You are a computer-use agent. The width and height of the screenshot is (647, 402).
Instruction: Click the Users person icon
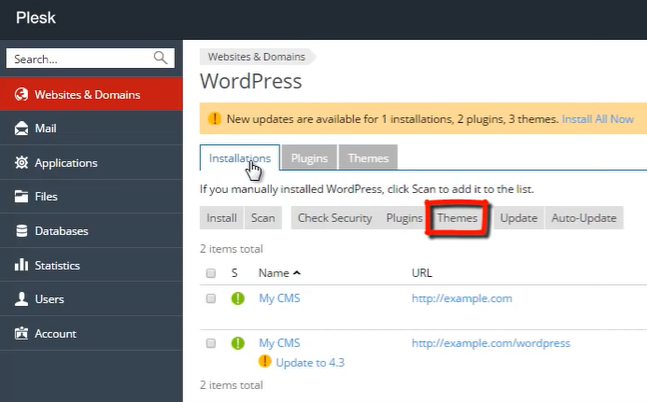click(21, 299)
